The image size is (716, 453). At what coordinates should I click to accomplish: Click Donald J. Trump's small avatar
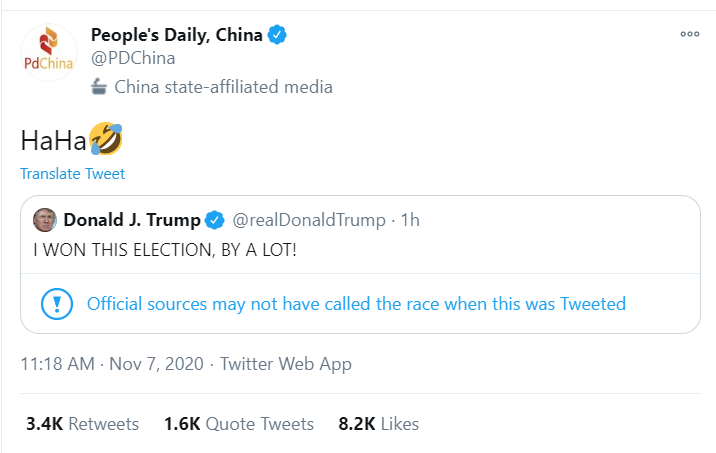pyautogui.click(x=44, y=220)
